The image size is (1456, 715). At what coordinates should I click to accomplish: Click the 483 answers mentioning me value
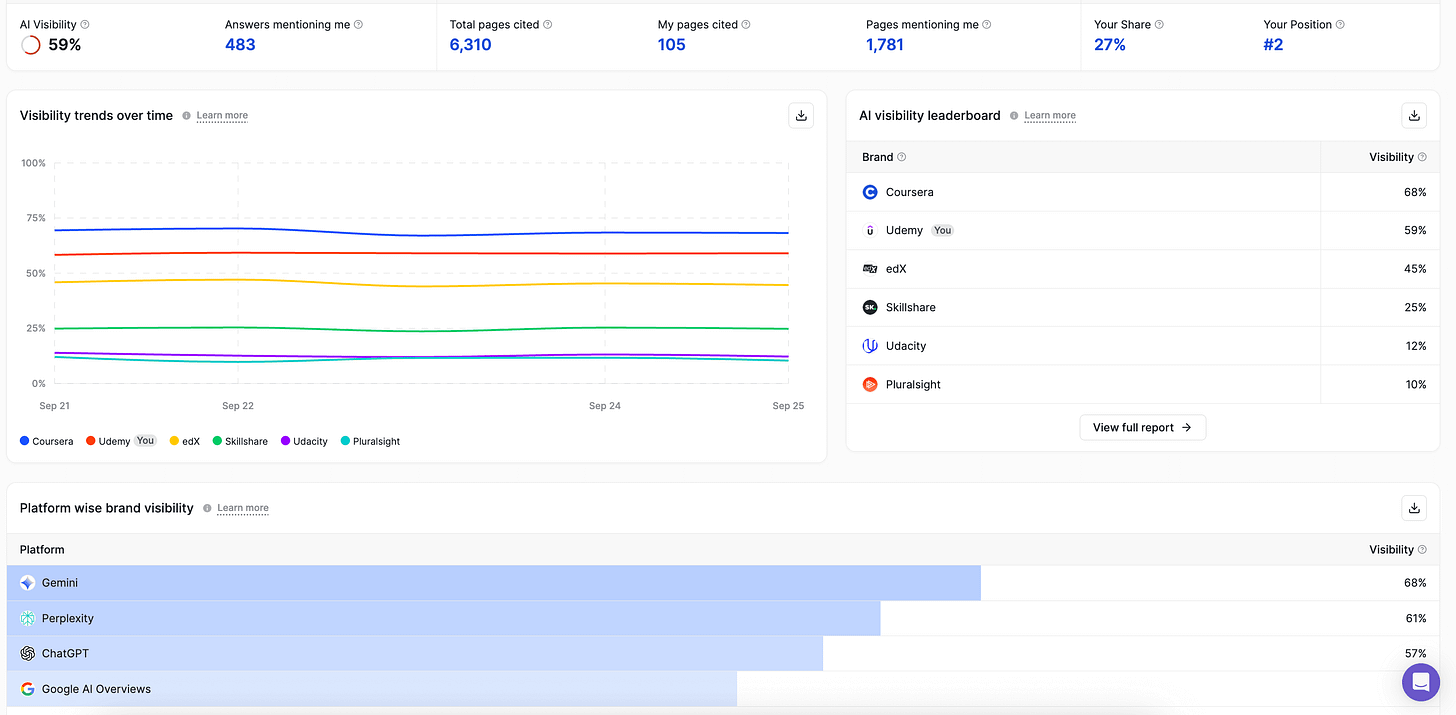click(x=240, y=44)
